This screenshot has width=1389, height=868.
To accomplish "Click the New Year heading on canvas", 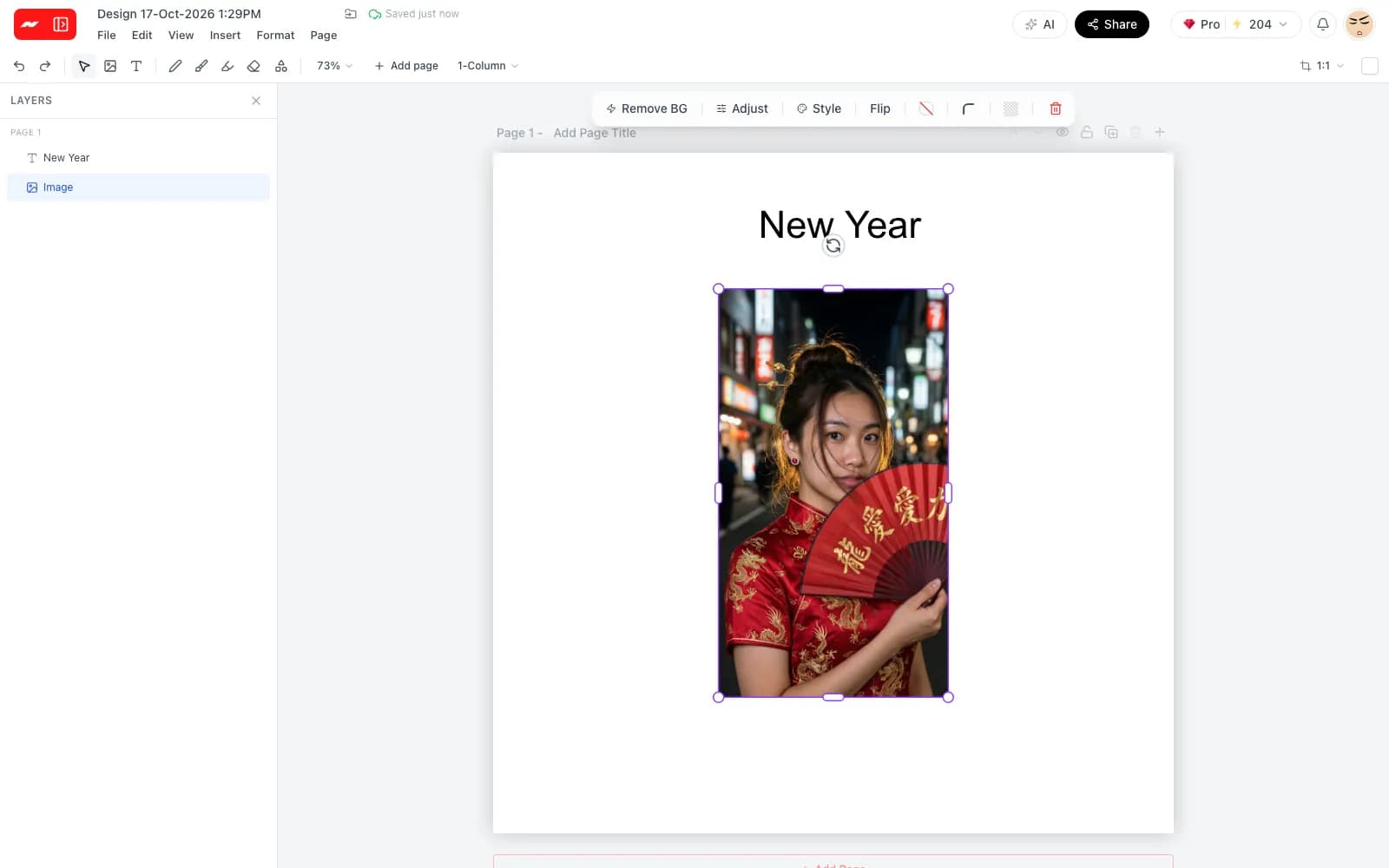I will (839, 225).
